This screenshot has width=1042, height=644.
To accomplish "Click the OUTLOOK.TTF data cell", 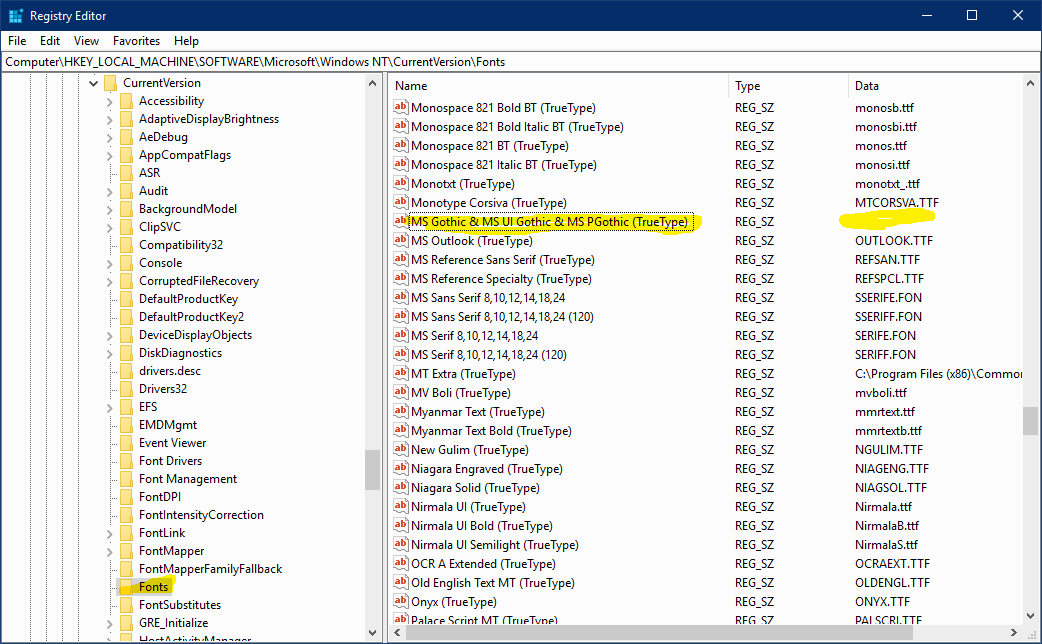I will 894,241.
